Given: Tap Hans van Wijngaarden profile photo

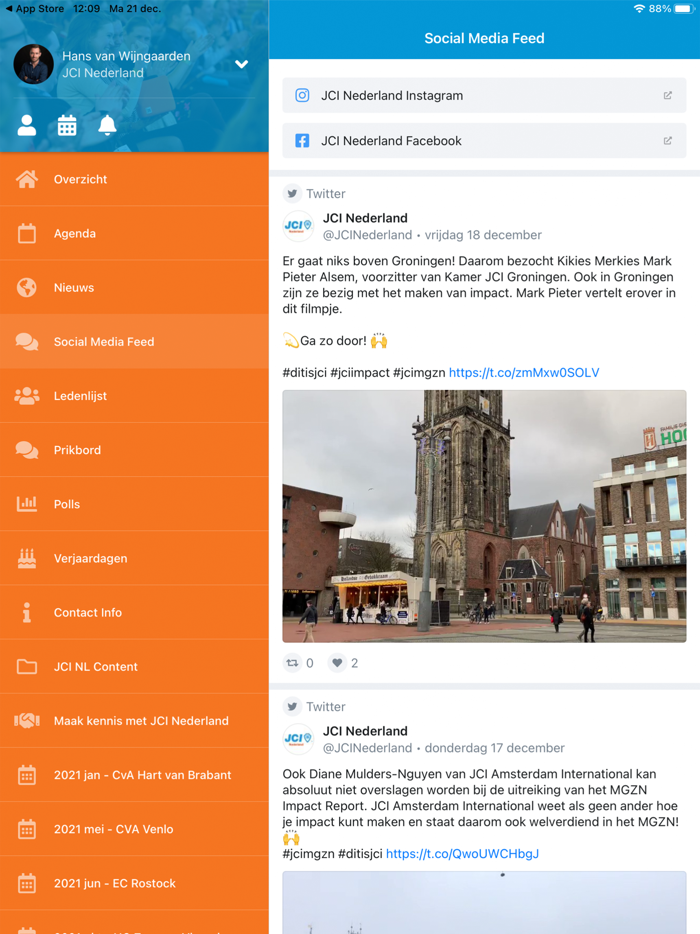Looking at the screenshot, I should (x=33, y=64).
